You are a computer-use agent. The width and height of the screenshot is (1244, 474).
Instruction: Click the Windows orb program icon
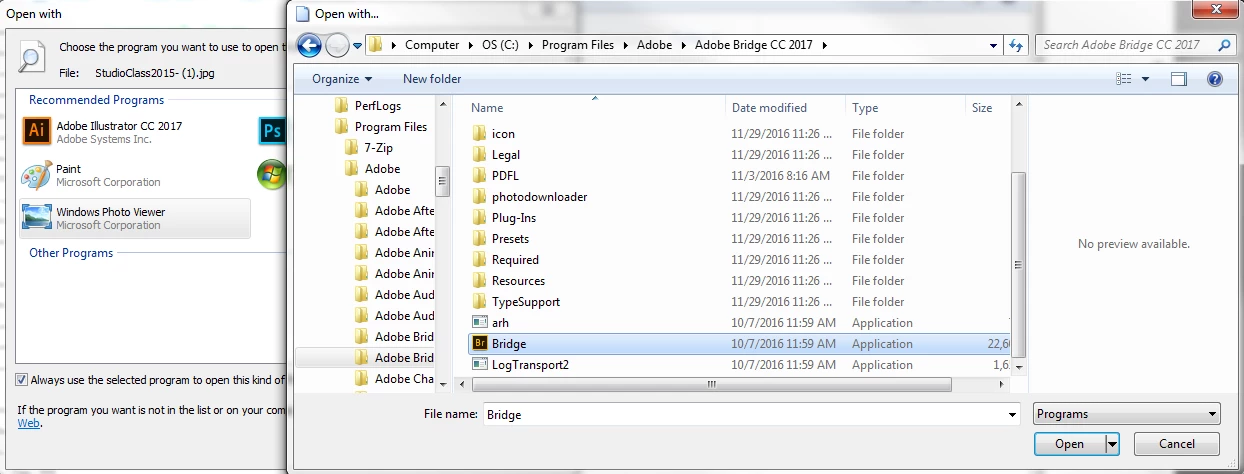pyautogui.click(x=271, y=175)
